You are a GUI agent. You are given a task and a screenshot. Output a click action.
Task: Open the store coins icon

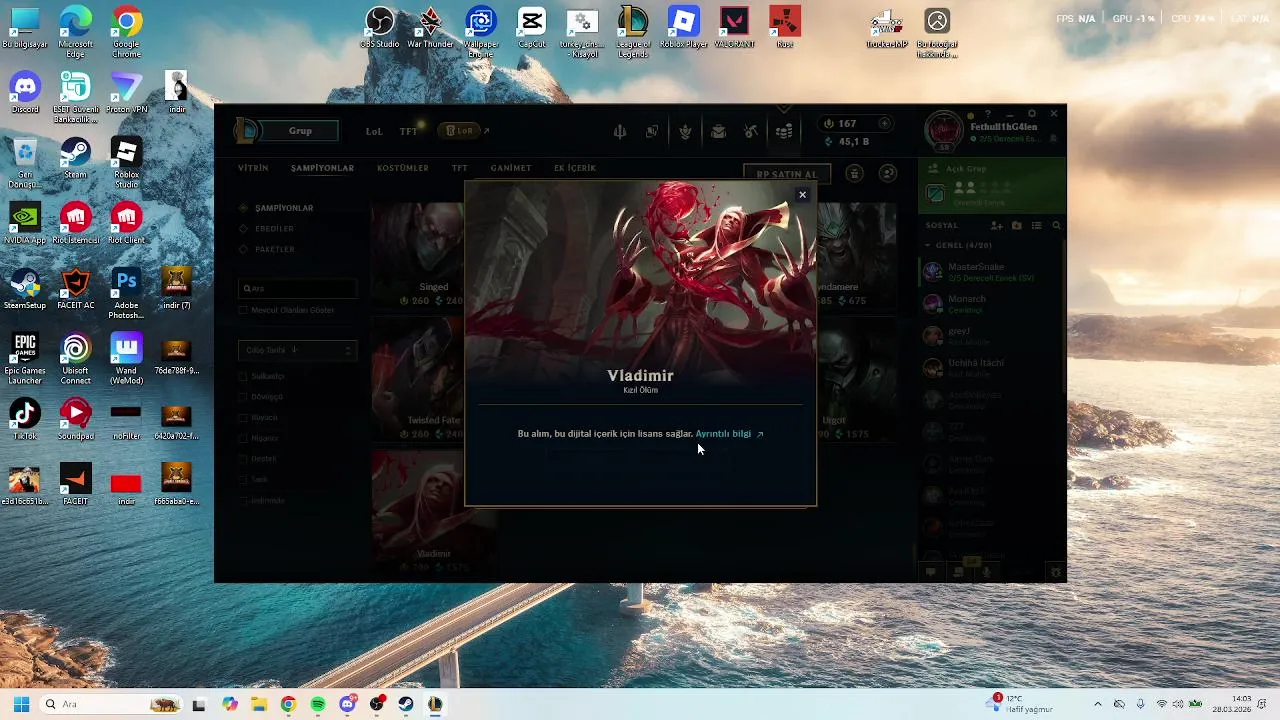click(x=784, y=131)
